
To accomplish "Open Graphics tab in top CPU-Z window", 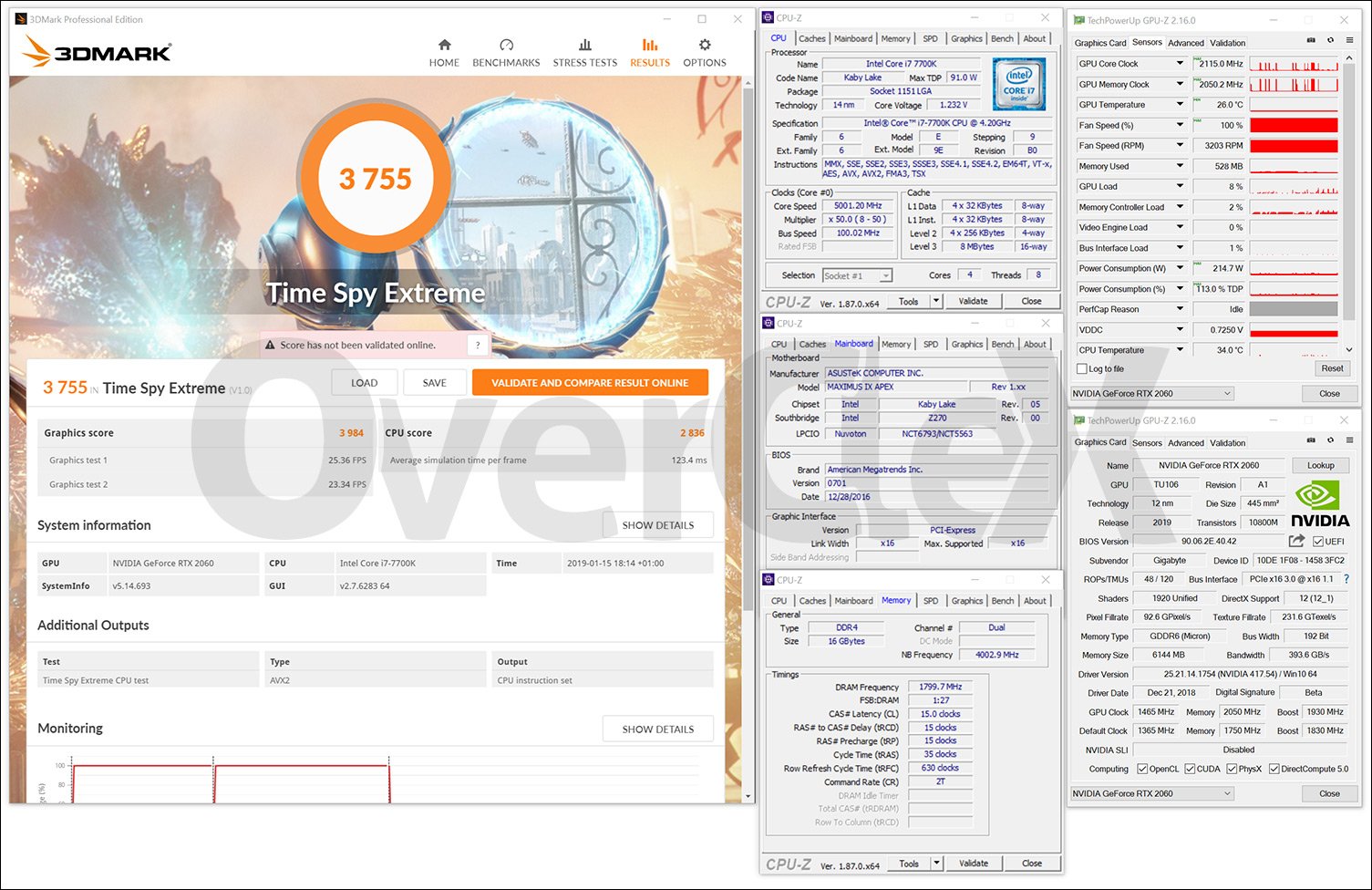I will click(x=966, y=38).
